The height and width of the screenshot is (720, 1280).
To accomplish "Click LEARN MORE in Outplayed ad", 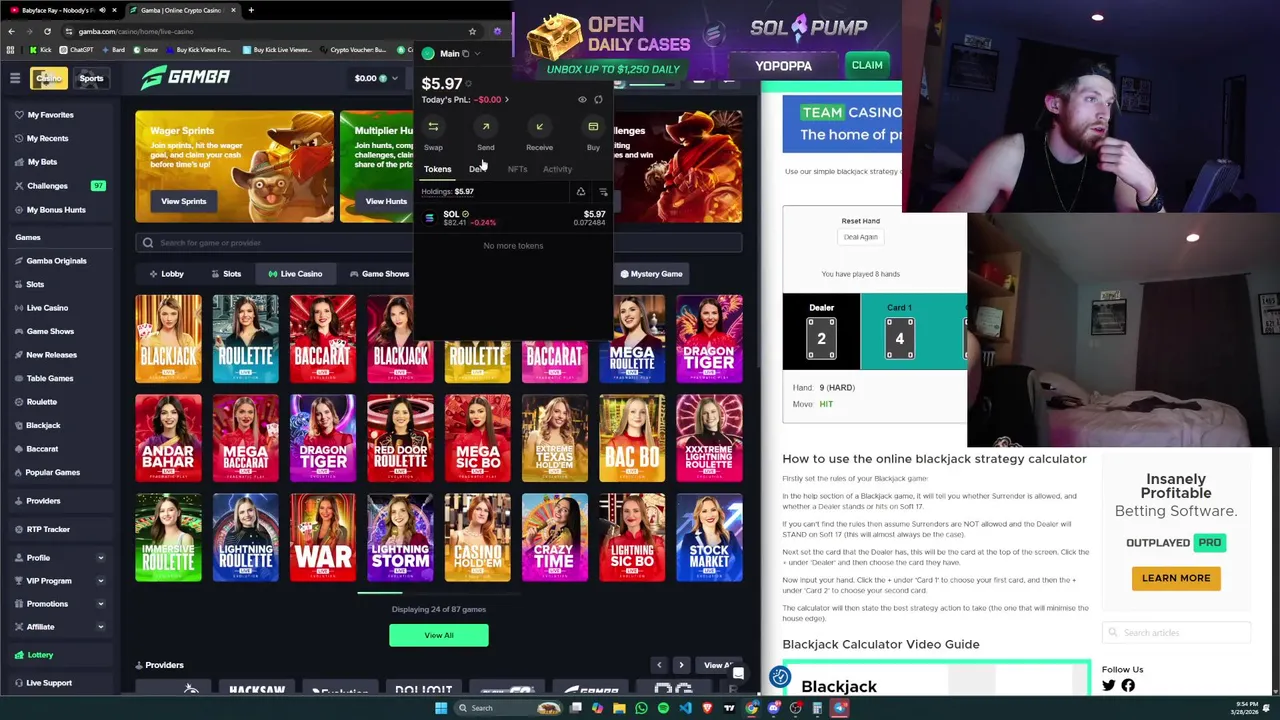I will coord(1176,578).
